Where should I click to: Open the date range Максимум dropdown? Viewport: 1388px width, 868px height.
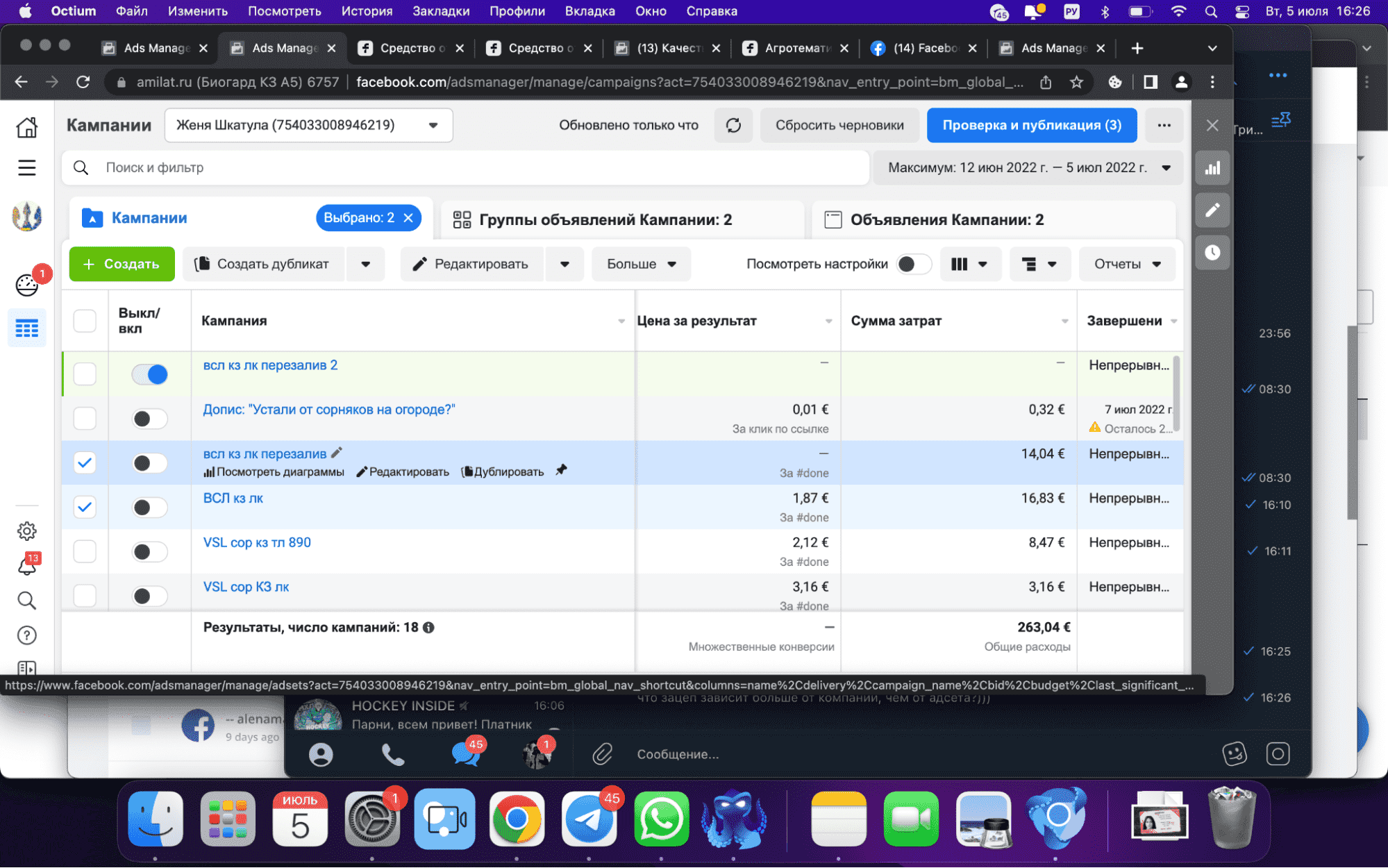click(1028, 167)
